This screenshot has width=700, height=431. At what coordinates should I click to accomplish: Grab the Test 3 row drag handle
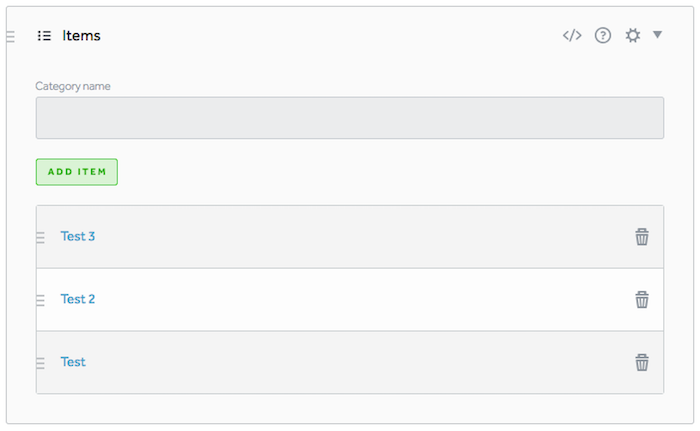[41, 238]
